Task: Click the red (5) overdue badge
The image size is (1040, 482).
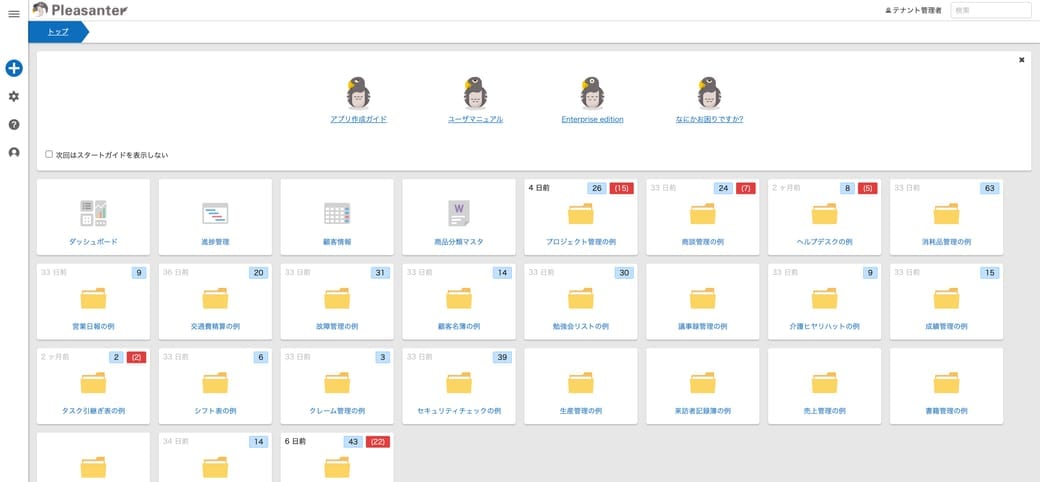Action: 868,188
